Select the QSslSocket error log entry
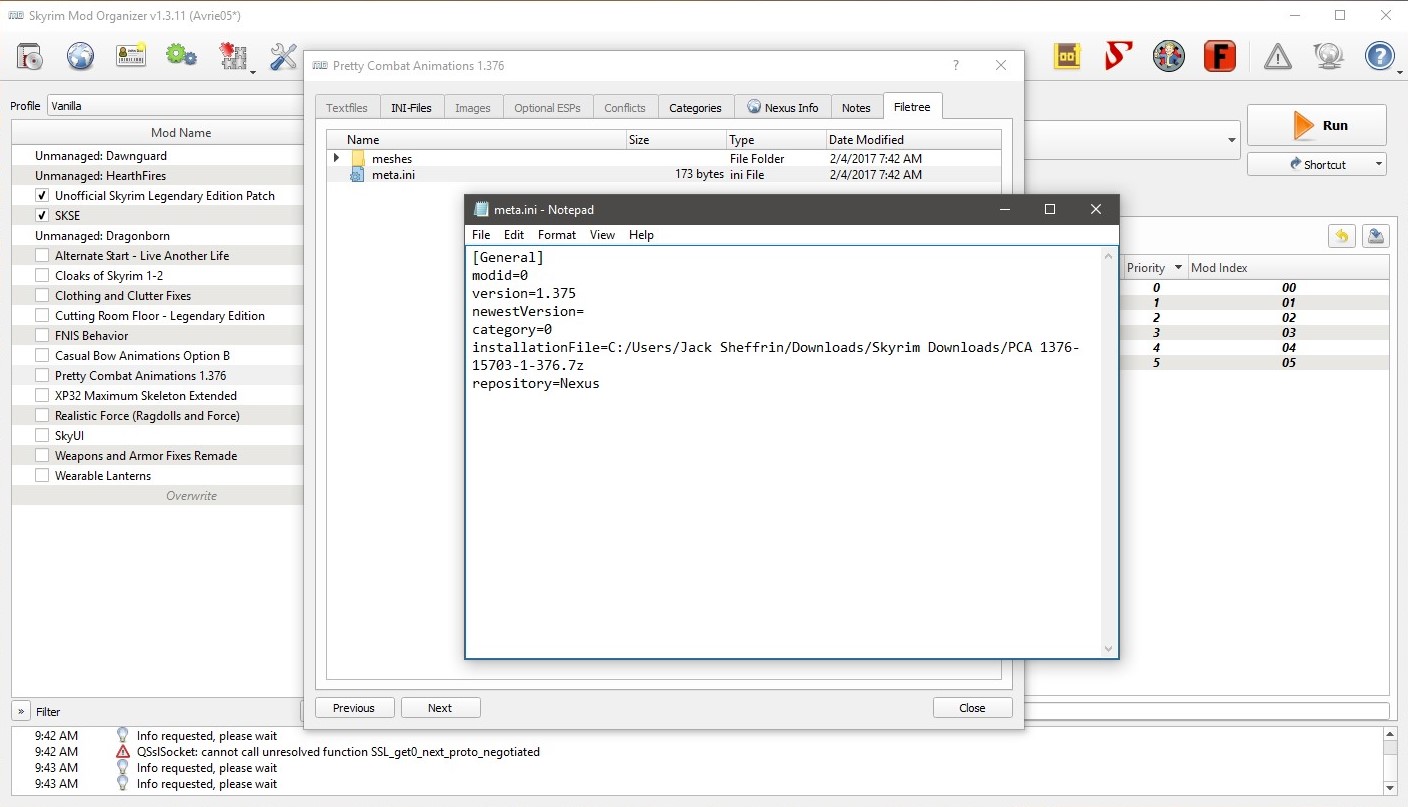Screen dimensions: 1408x807 338,752
